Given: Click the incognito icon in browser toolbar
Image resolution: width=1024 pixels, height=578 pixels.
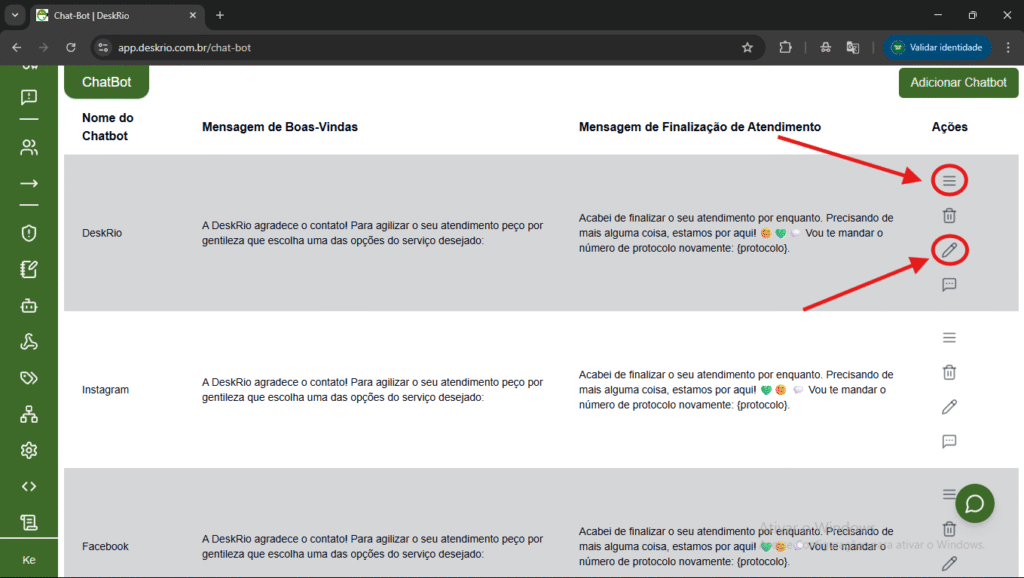Looking at the screenshot, I should 825,48.
